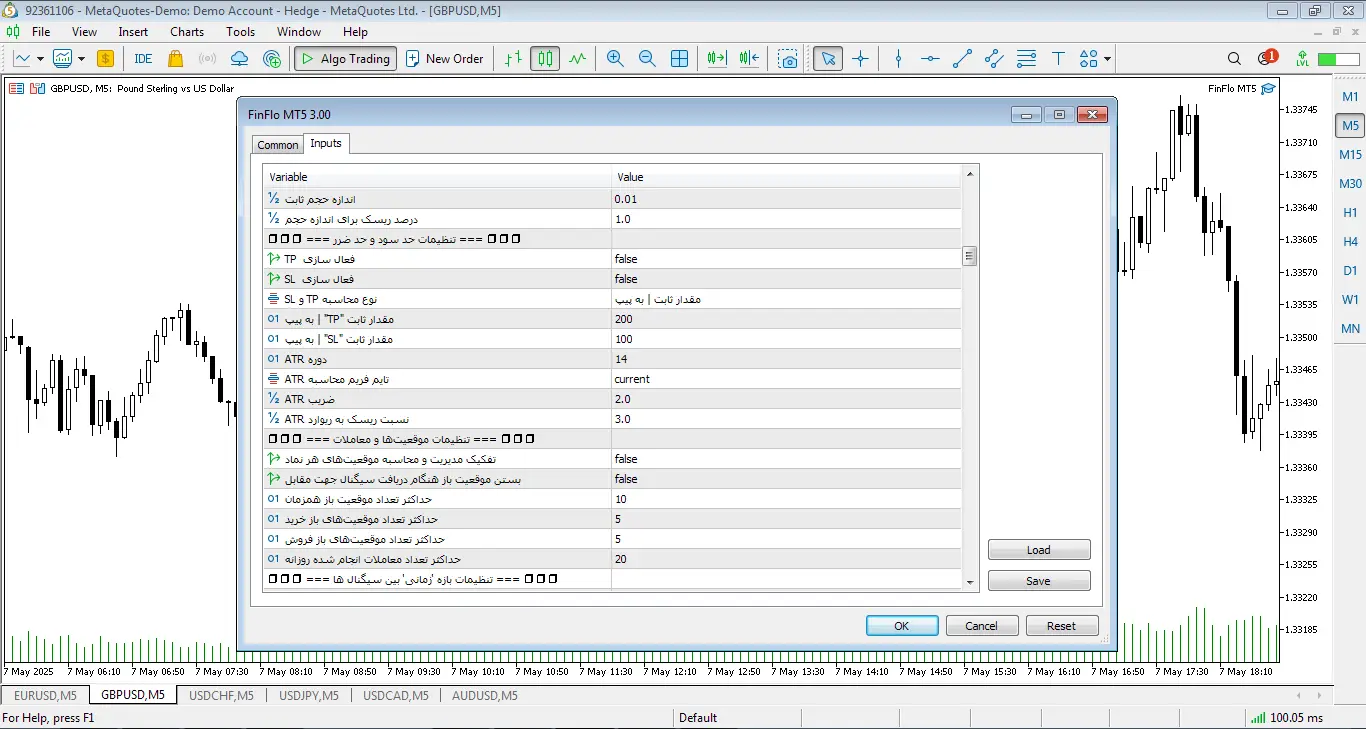Select the text label tool
Viewport: 1366px width, 729px height.
point(1058,59)
